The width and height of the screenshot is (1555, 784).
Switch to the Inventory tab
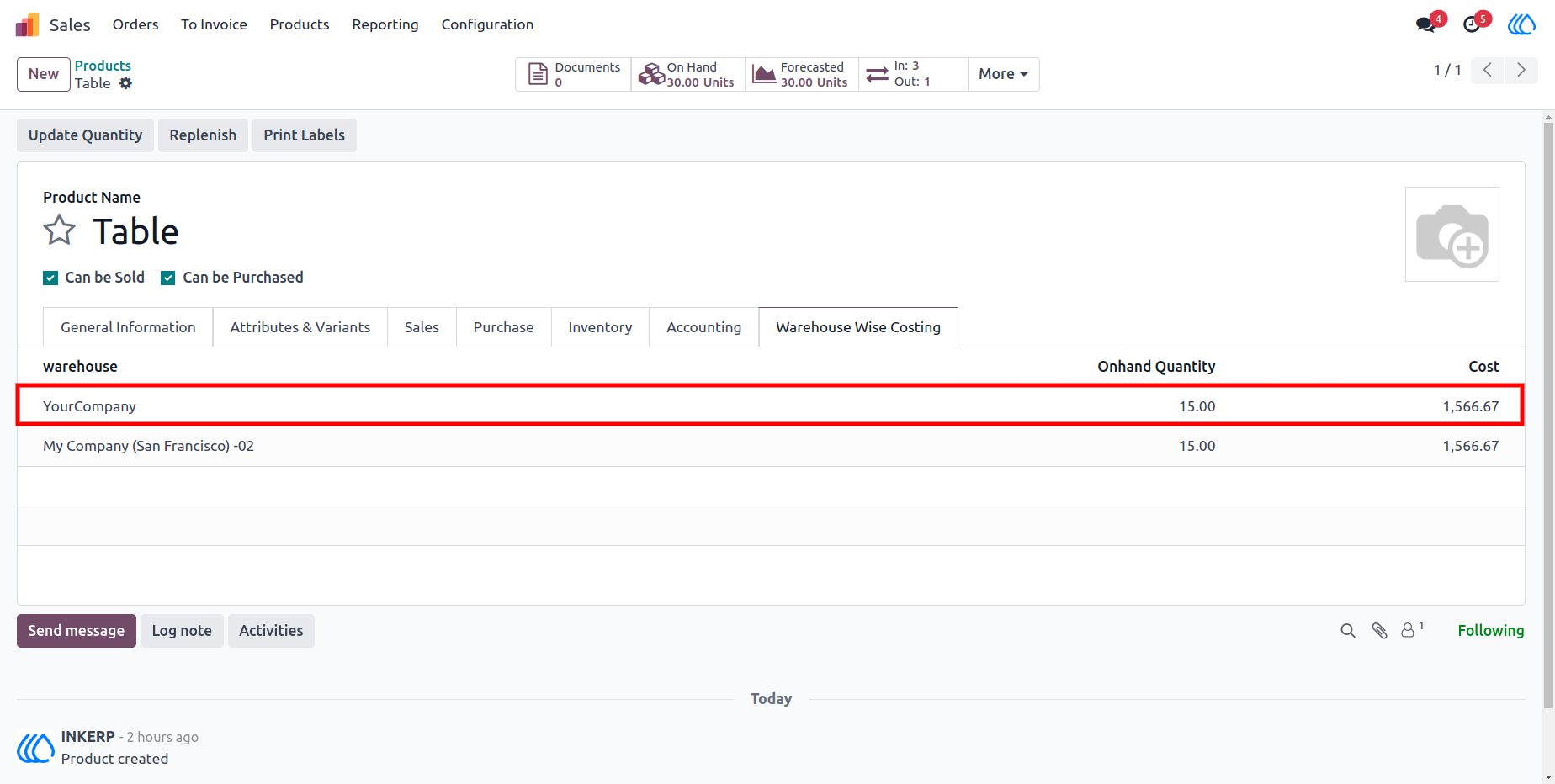click(x=600, y=327)
